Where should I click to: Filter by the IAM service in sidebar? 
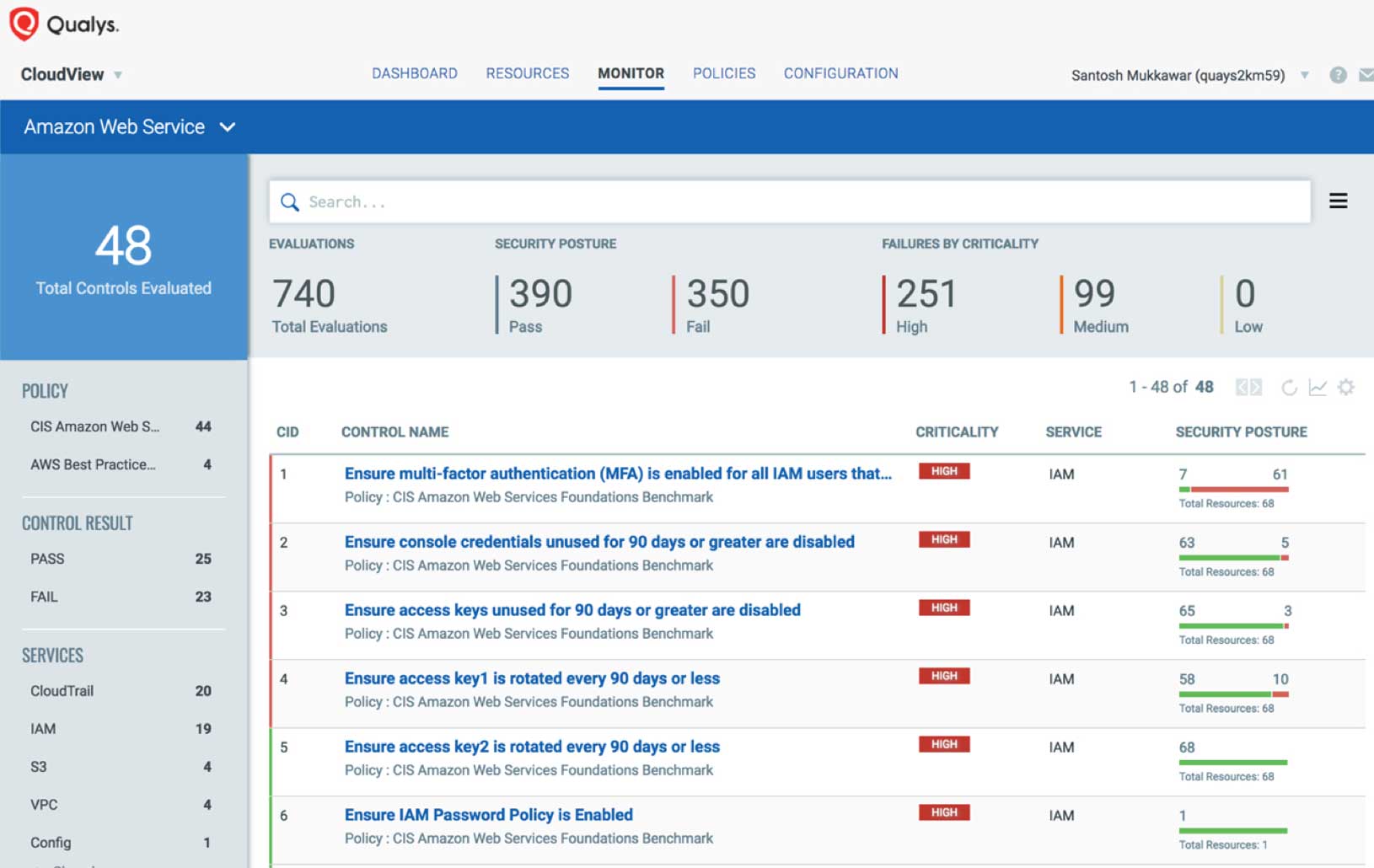point(43,729)
